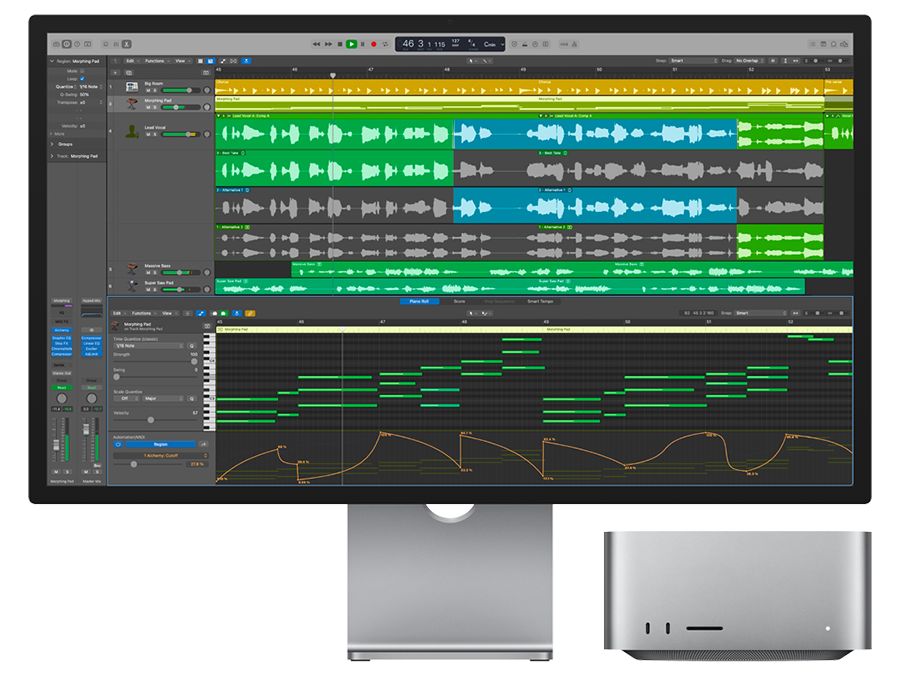The image size is (900, 675).
Task: Stop playback with the stop button
Action: tap(340, 44)
